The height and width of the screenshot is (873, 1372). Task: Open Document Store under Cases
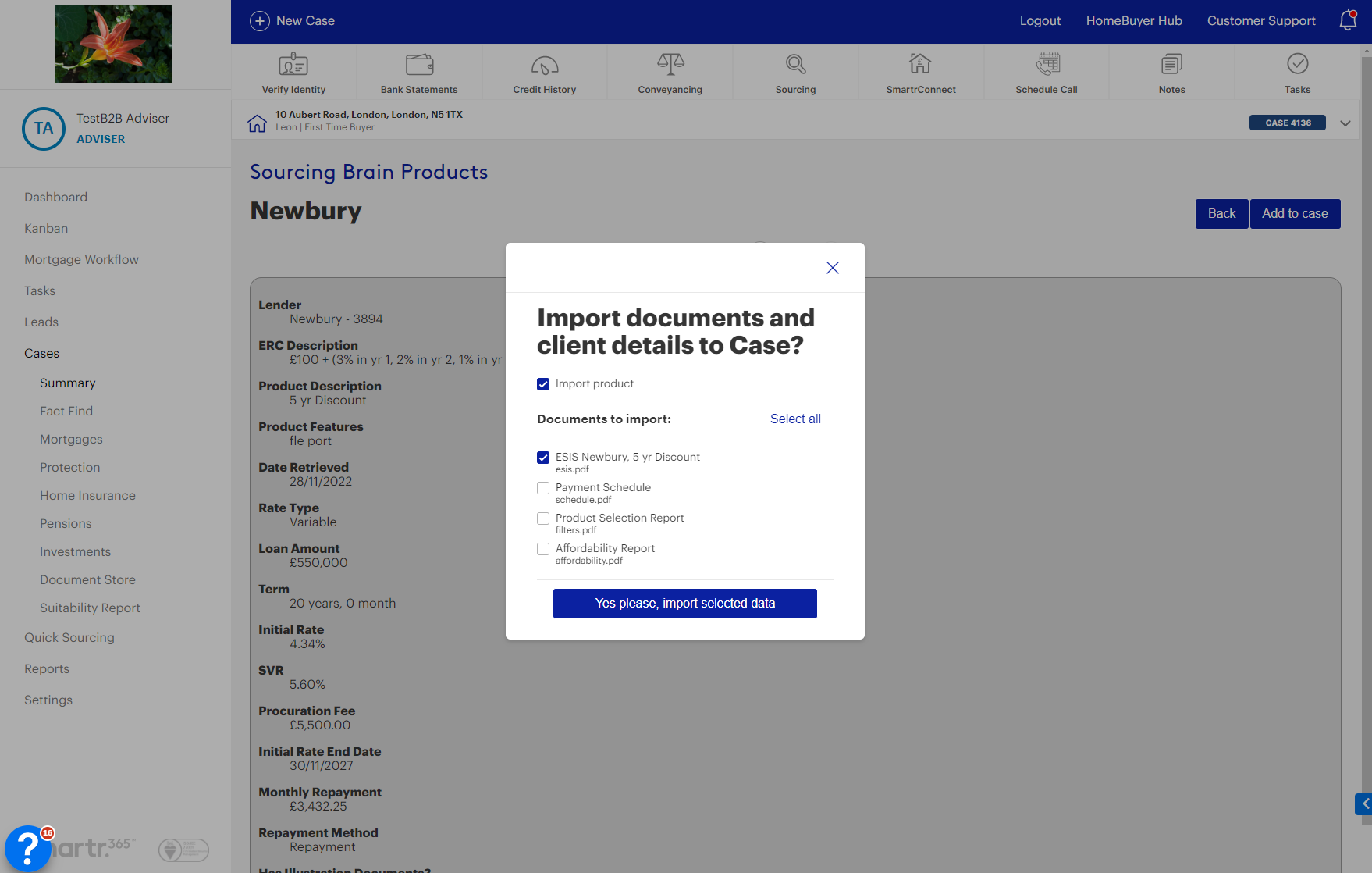coord(87,579)
